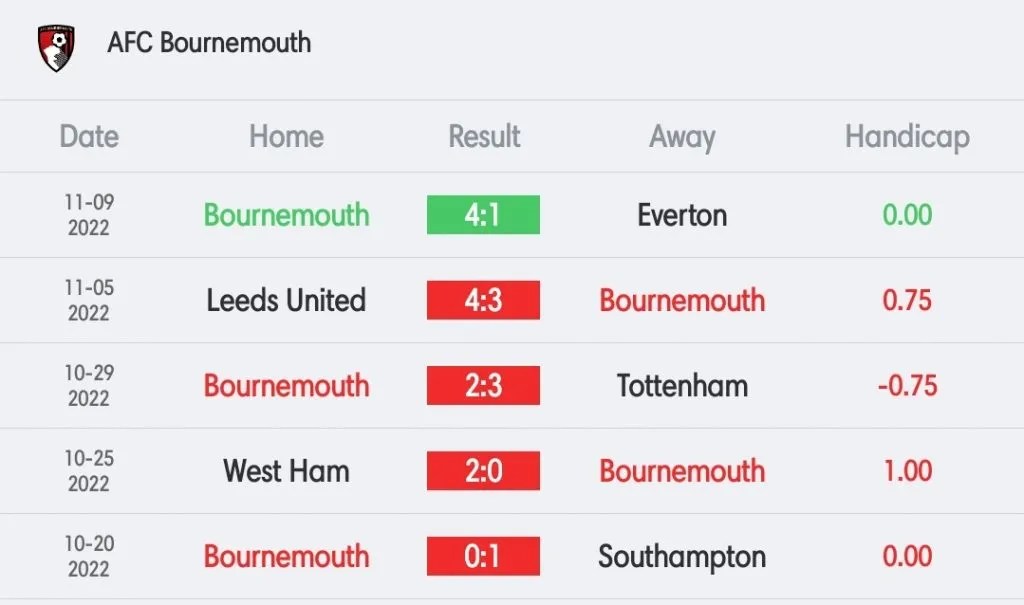
Task: Select the Home column header
Action: pos(286,137)
